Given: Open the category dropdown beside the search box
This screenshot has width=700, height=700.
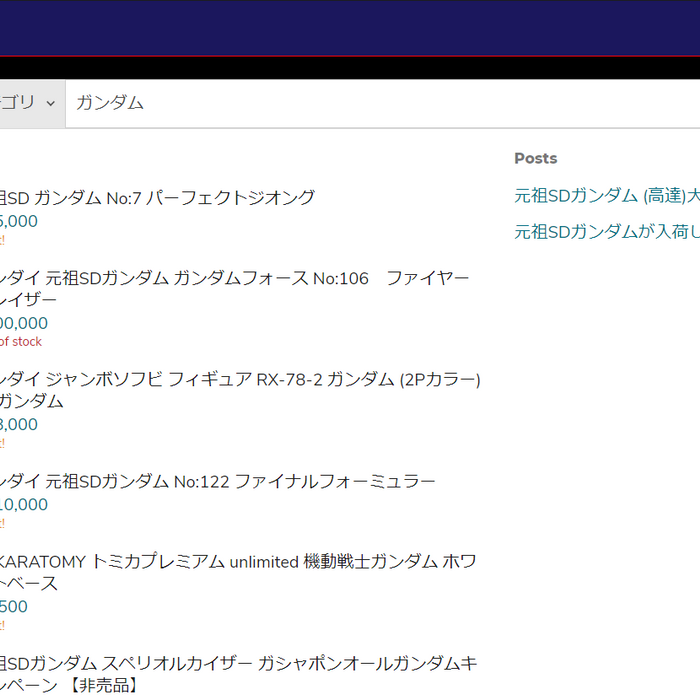Looking at the screenshot, I should 30,103.
